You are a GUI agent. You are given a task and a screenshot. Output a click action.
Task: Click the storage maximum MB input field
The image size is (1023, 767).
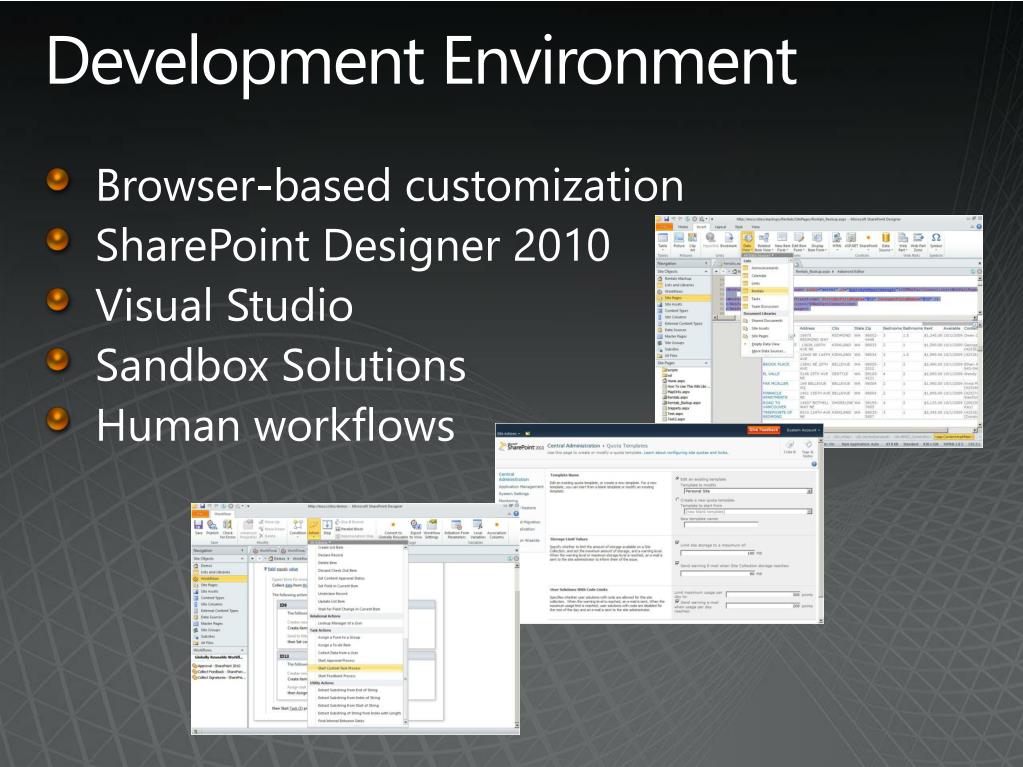[718, 553]
